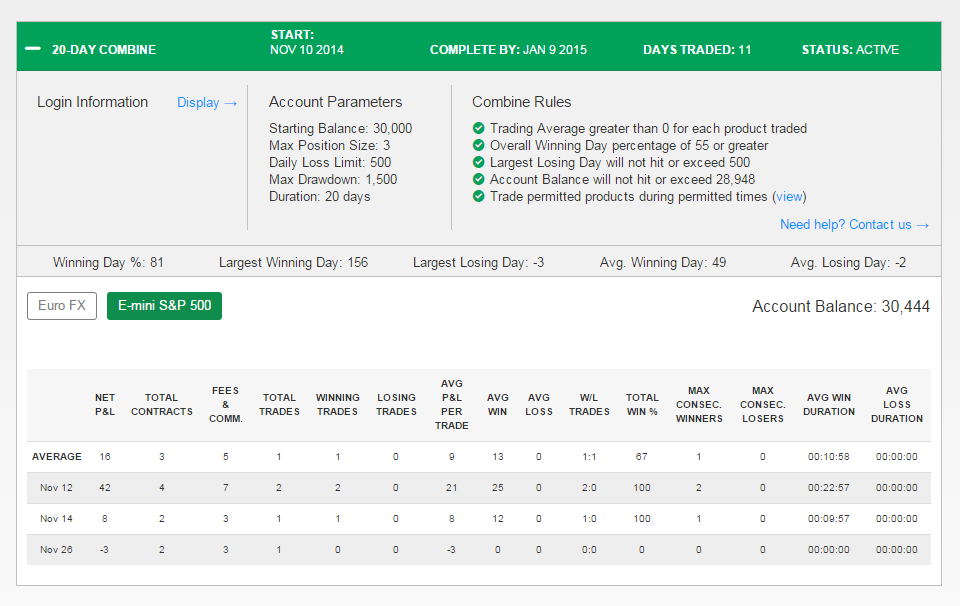
Task: Click Max Drawdown: 1,500 text
Action: 333,179
